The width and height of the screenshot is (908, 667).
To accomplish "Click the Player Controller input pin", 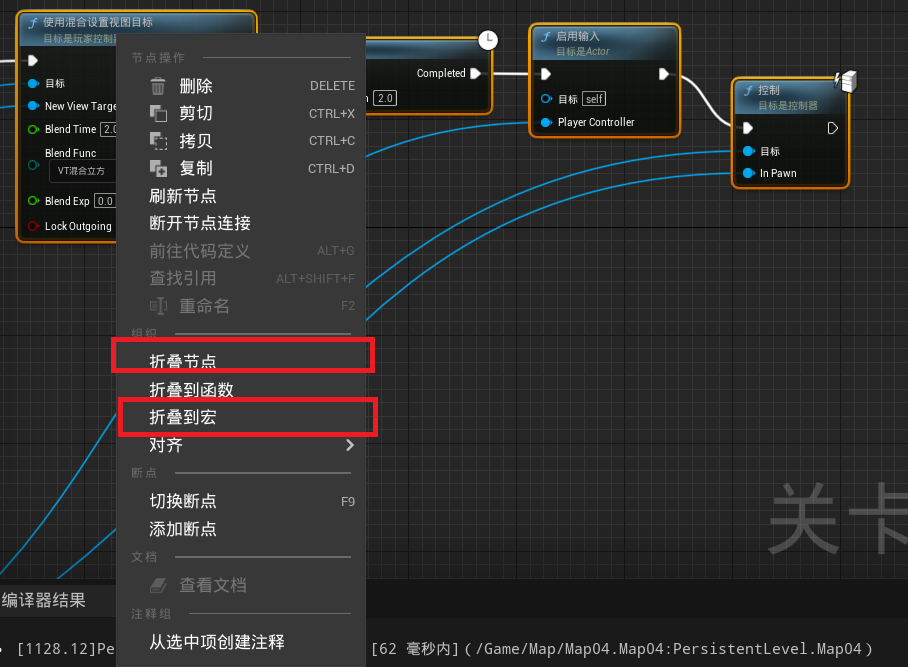I will 545,122.
